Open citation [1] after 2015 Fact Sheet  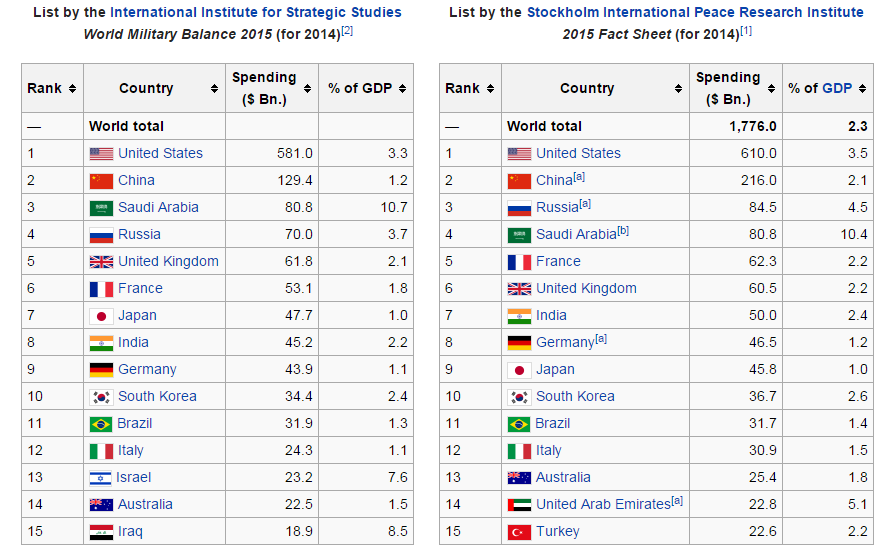[746, 31]
